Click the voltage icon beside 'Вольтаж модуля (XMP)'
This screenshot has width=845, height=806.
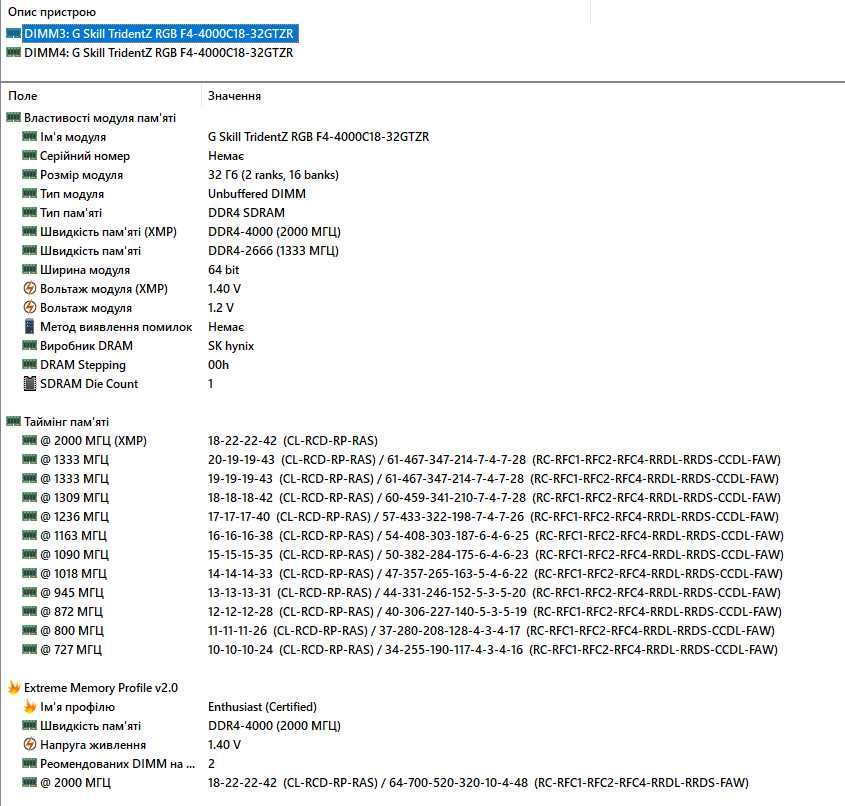click(x=30, y=288)
